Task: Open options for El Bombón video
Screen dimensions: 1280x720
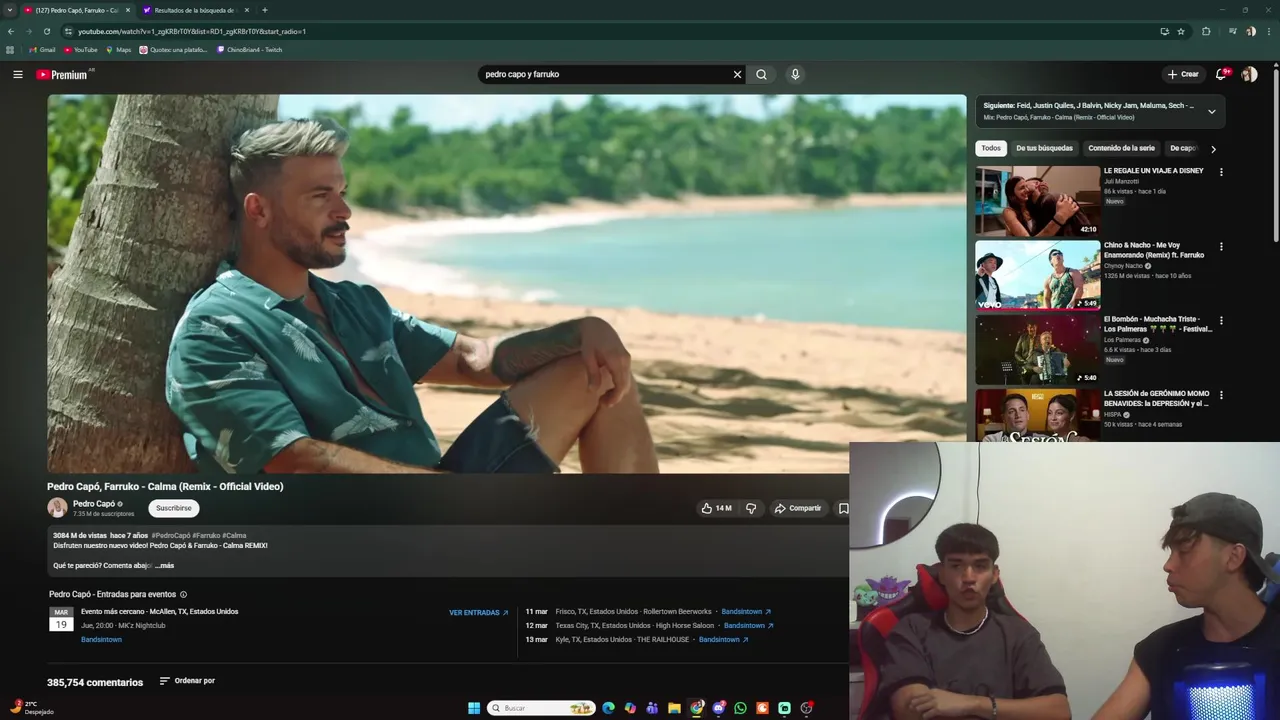Action: pyautogui.click(x=1221, y=321)
